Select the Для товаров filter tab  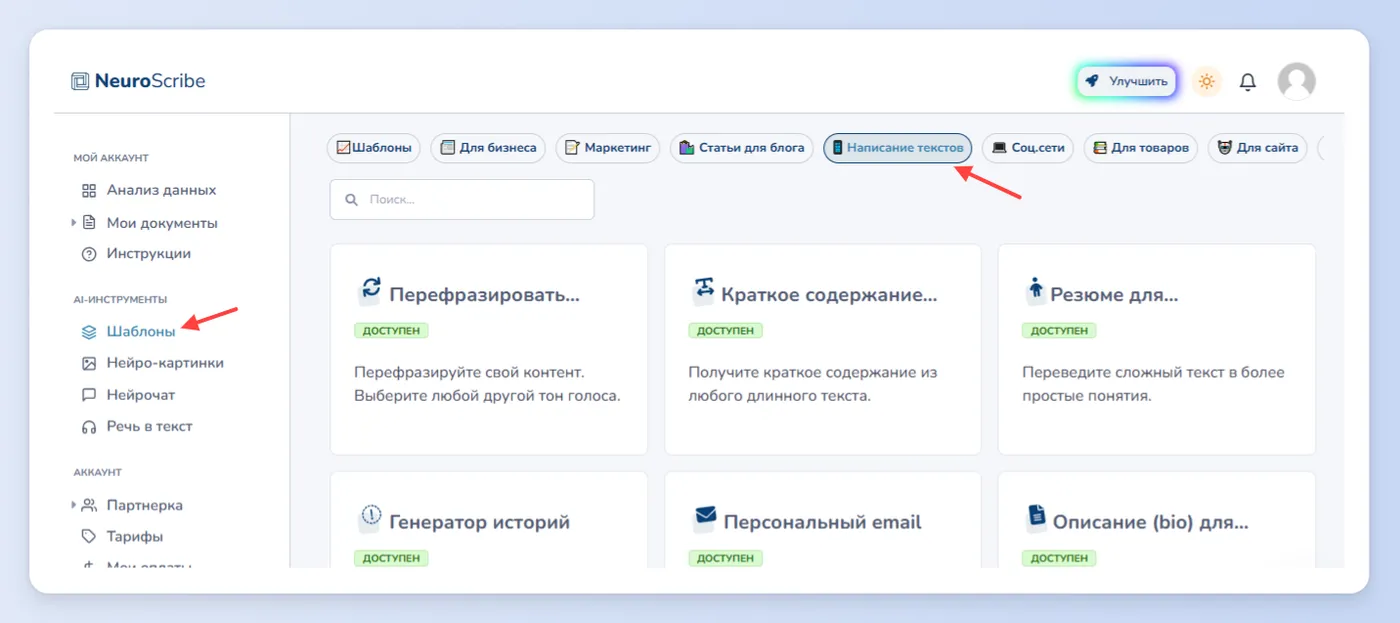(x=1141, y=148)
